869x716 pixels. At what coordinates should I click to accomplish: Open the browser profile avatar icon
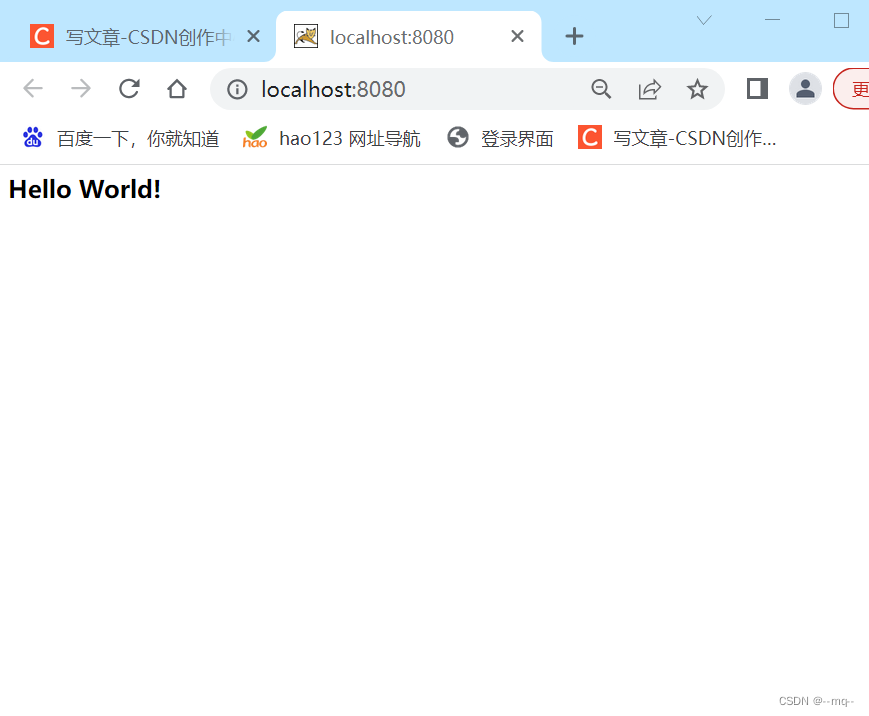tap(805, 88)
